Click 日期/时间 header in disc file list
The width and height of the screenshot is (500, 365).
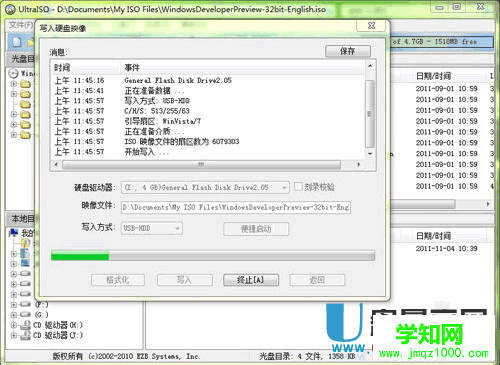433,76
